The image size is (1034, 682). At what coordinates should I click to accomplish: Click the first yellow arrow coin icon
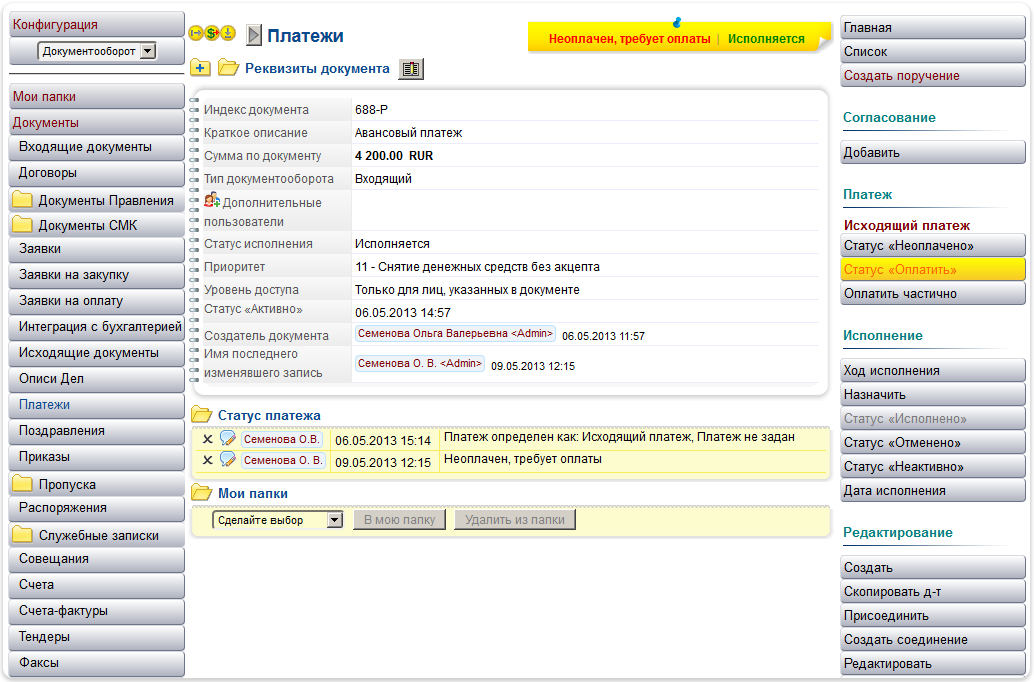[x=196, y=34]
